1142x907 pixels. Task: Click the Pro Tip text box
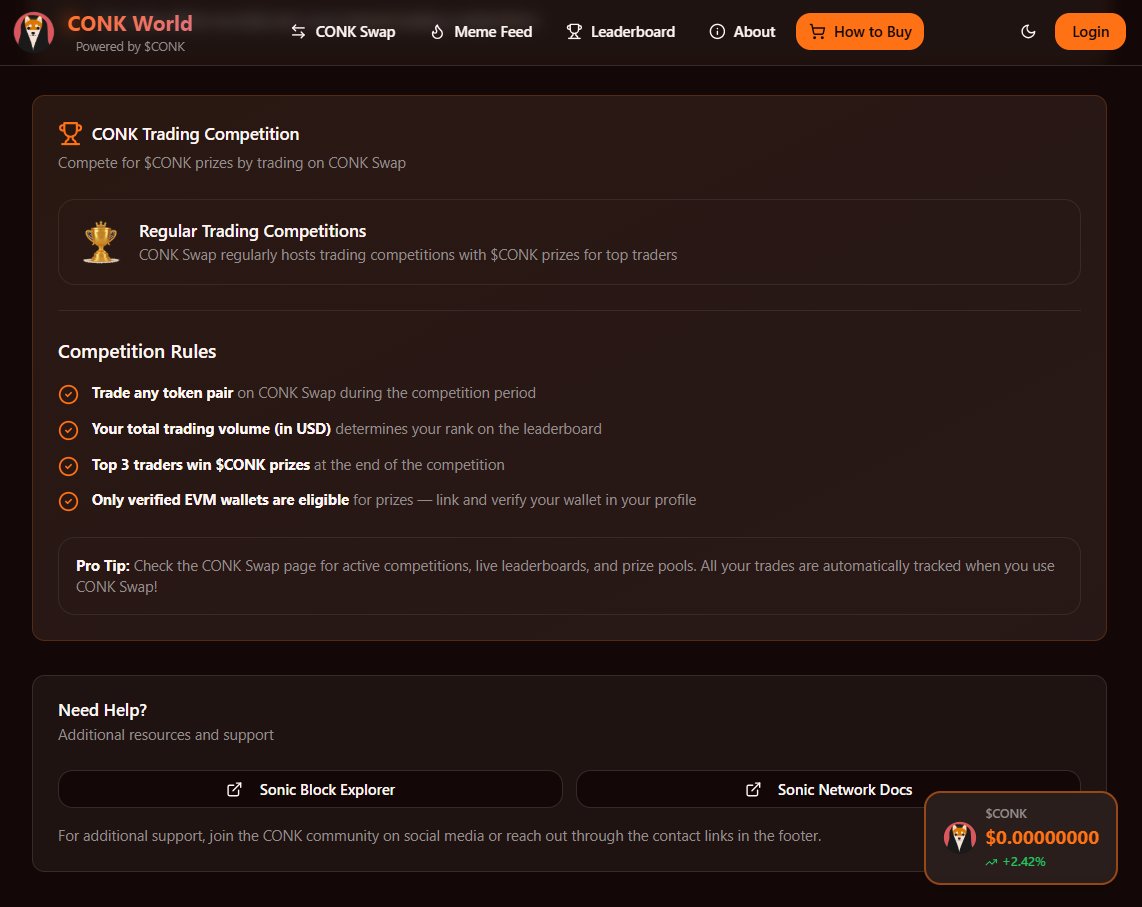pos(569,576)
